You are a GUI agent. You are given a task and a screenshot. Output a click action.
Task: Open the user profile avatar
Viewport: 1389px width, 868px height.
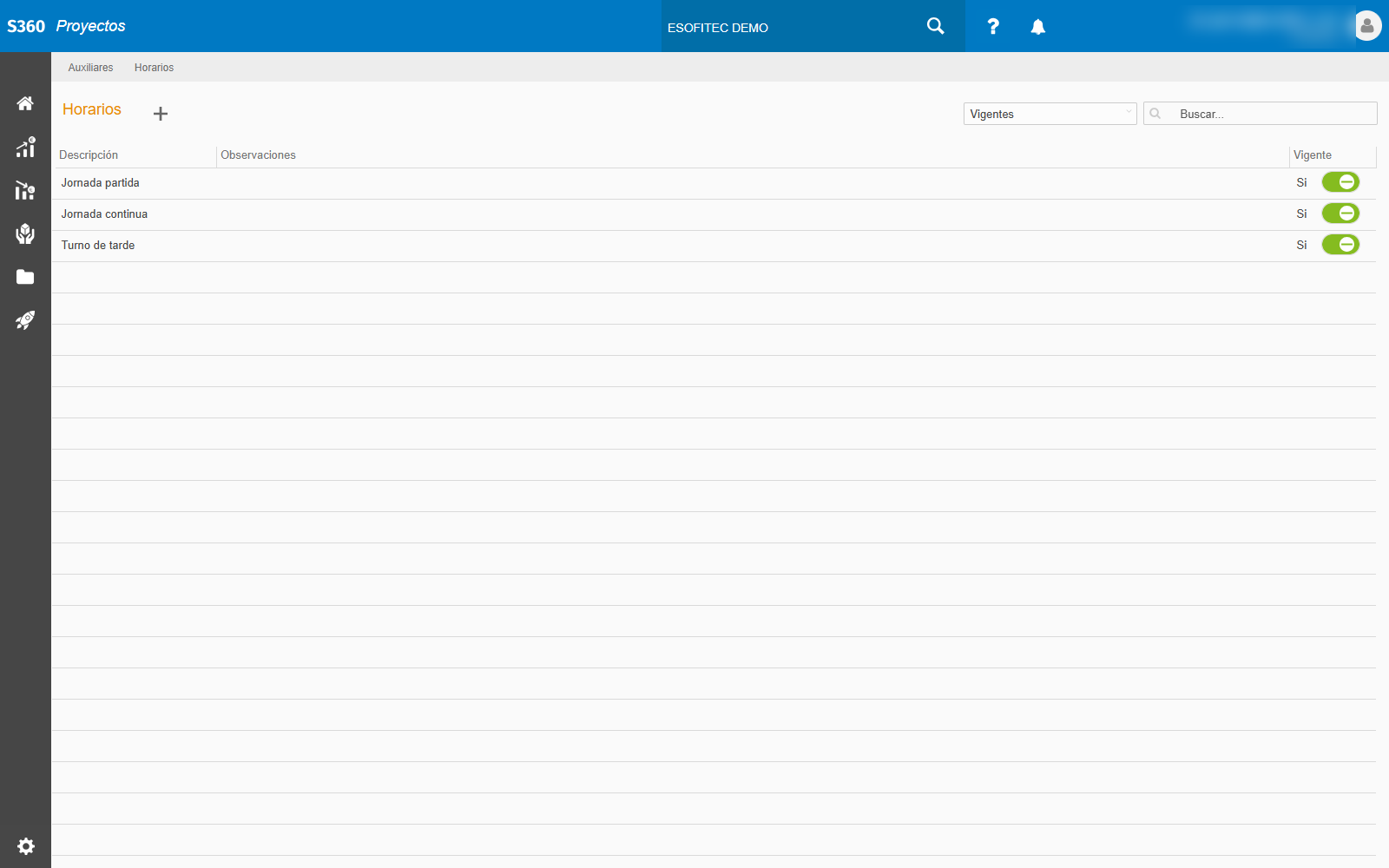[1367, 26]
